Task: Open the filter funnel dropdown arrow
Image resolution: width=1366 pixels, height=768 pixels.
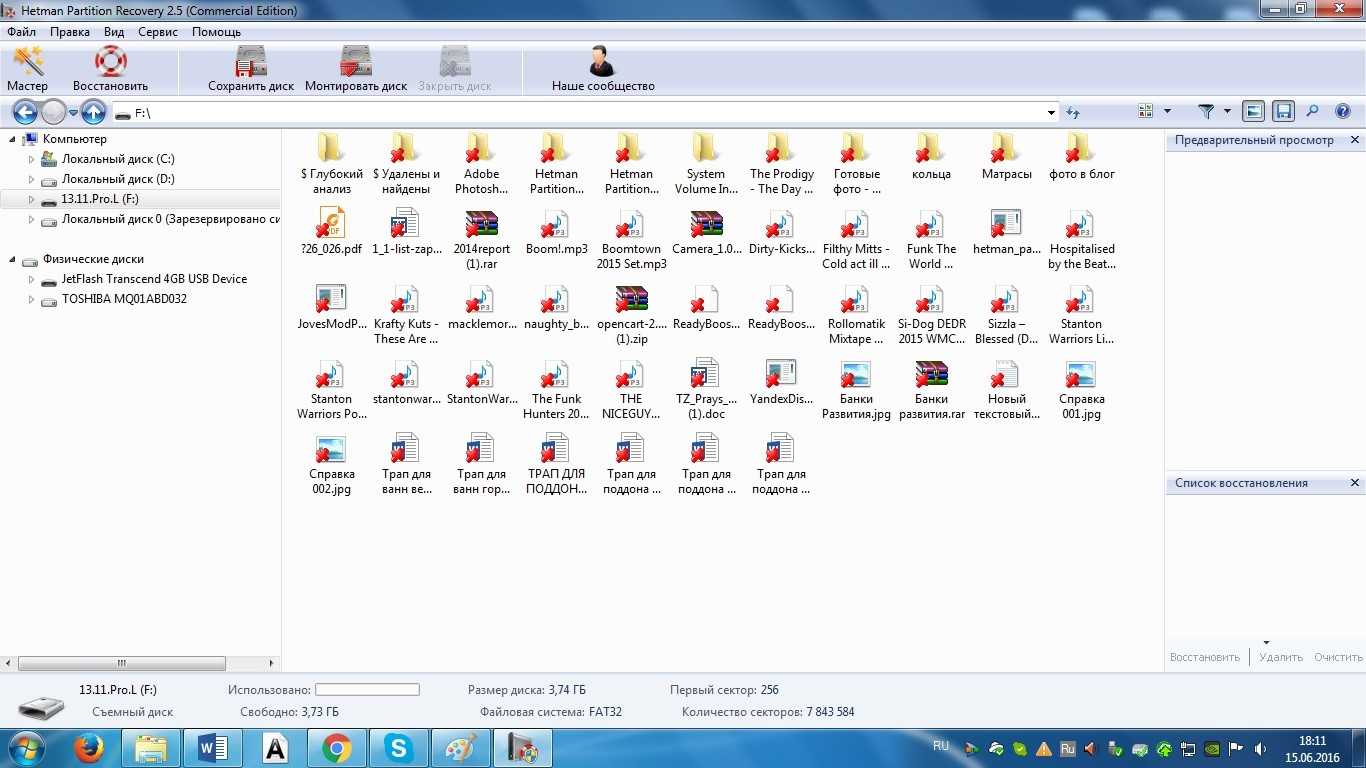Action: pyautogui.click(x=1227, y=112)
